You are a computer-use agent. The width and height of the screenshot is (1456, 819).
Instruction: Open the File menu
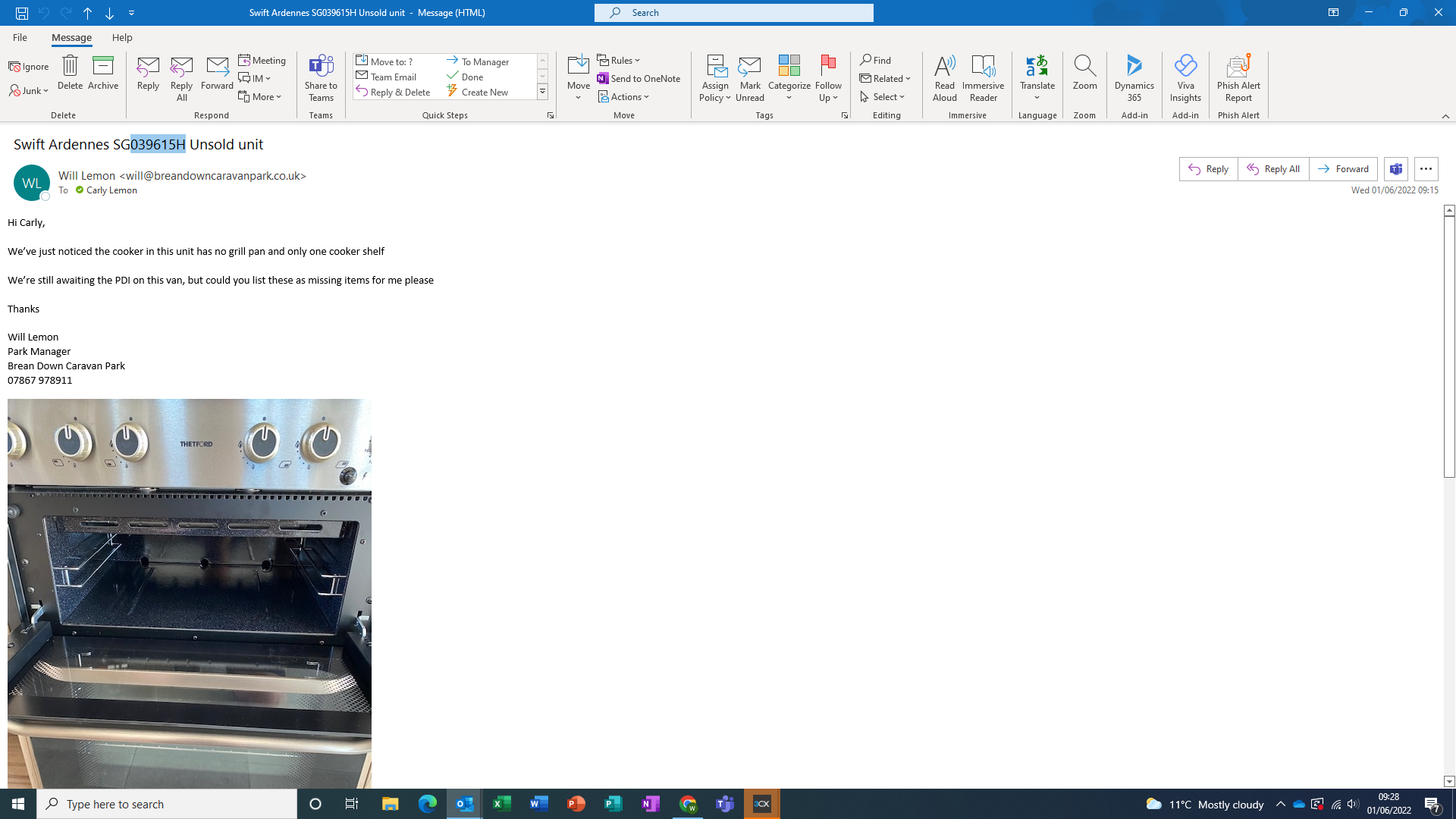point(20,37)
